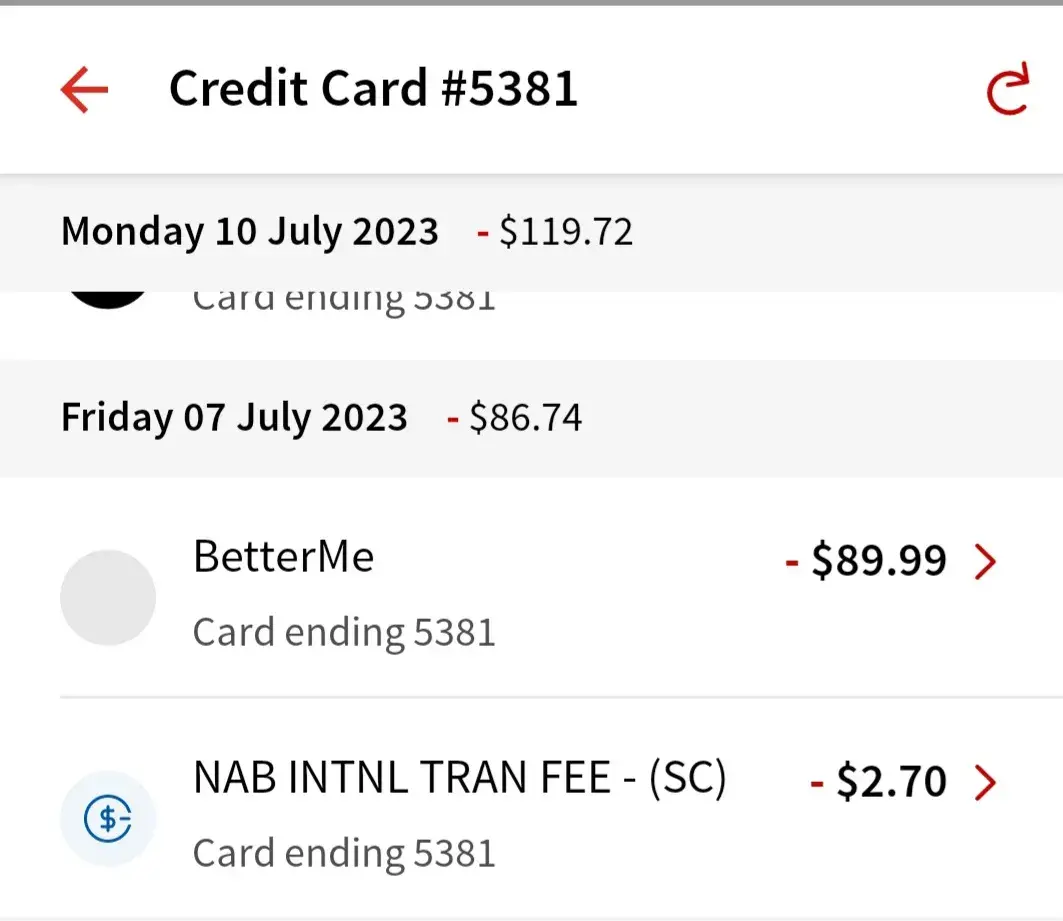Click the BetterMe grey merchant logo
This screenshot has height=921, width=1063.
tap(108, 597)
